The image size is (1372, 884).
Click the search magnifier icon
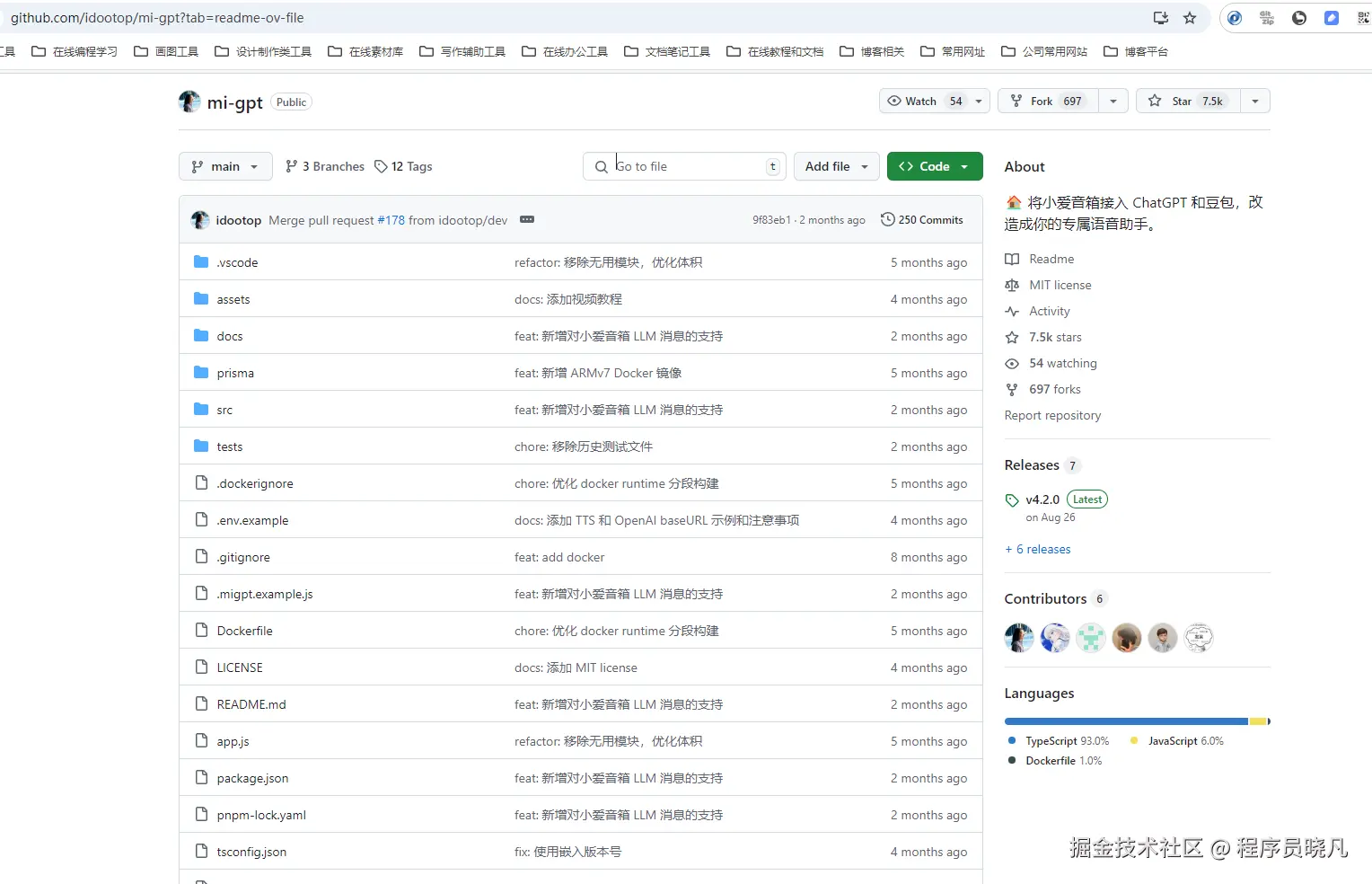coord(601,167)
